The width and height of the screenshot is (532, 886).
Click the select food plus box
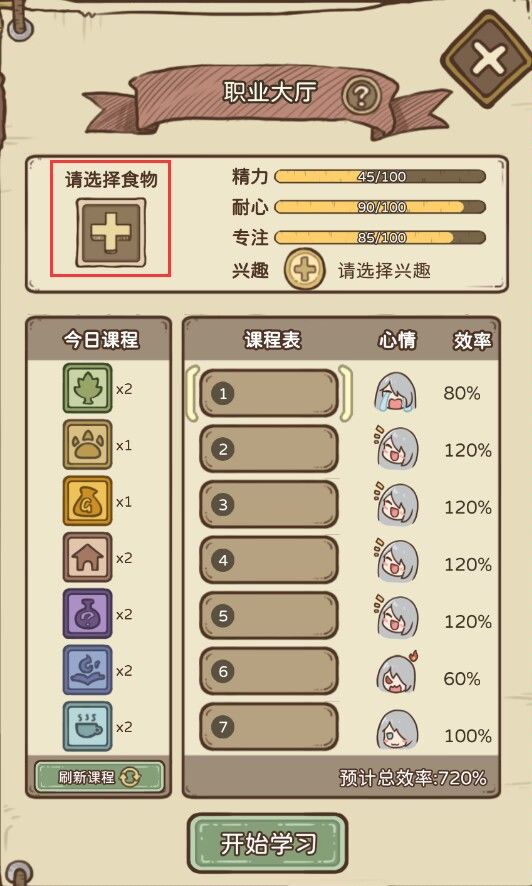[111, 233]
